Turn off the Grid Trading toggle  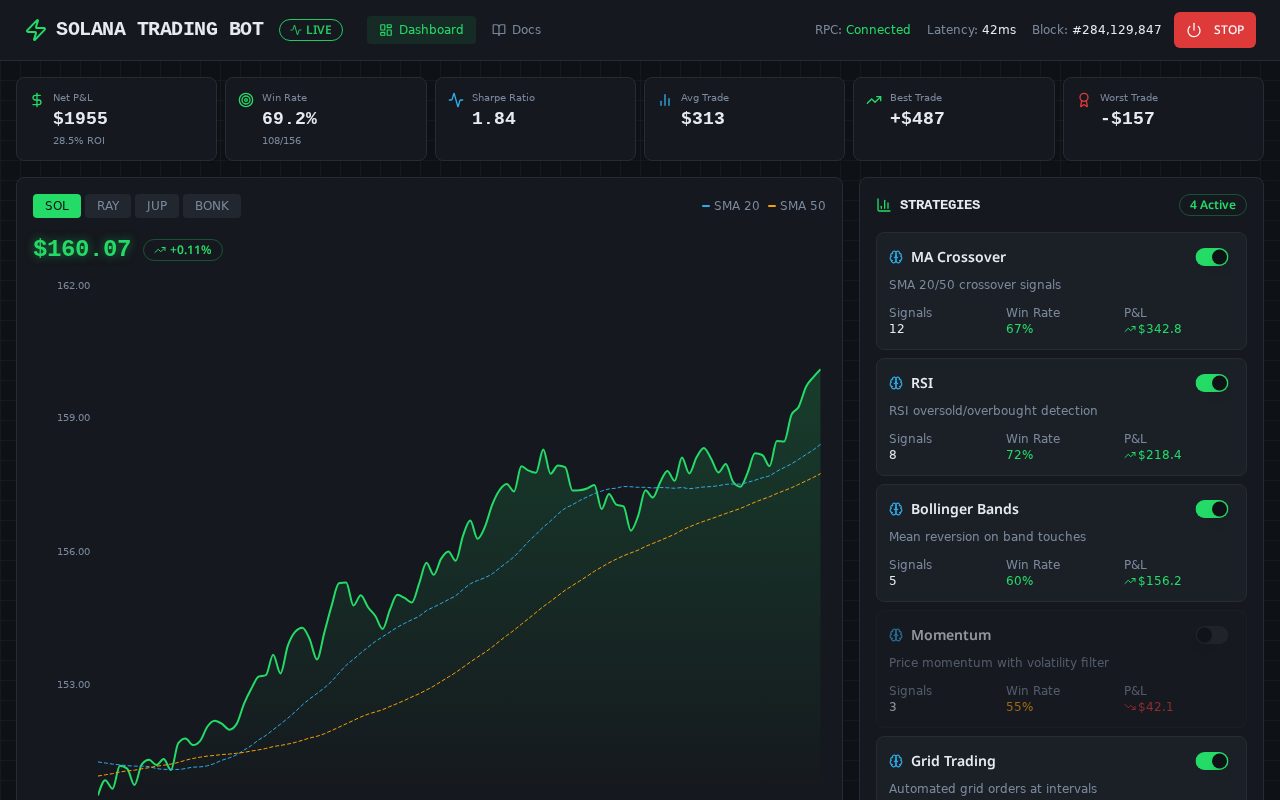(x=1212, y=761)
